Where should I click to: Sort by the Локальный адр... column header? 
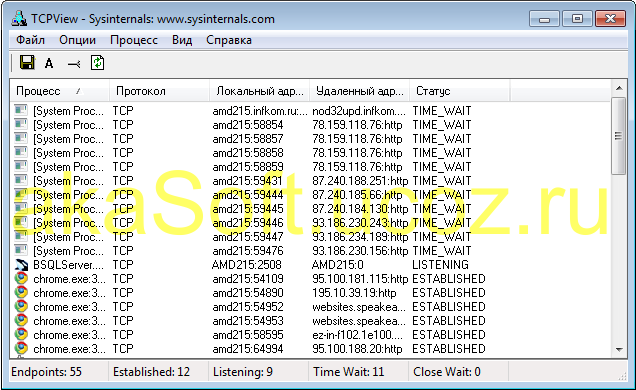[260, 91]
